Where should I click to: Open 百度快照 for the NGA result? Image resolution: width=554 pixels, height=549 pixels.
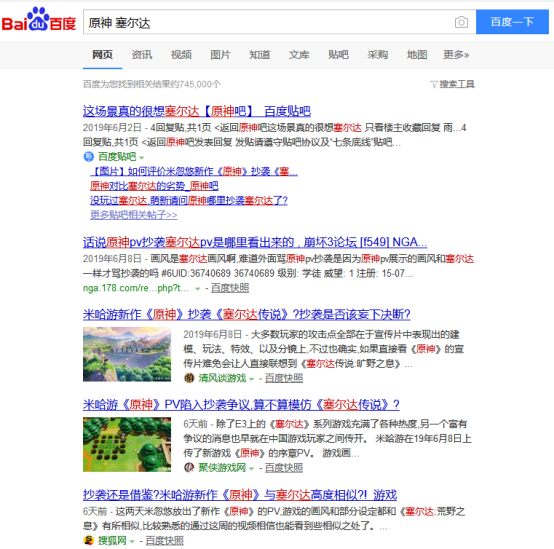(x=230, y=288)
